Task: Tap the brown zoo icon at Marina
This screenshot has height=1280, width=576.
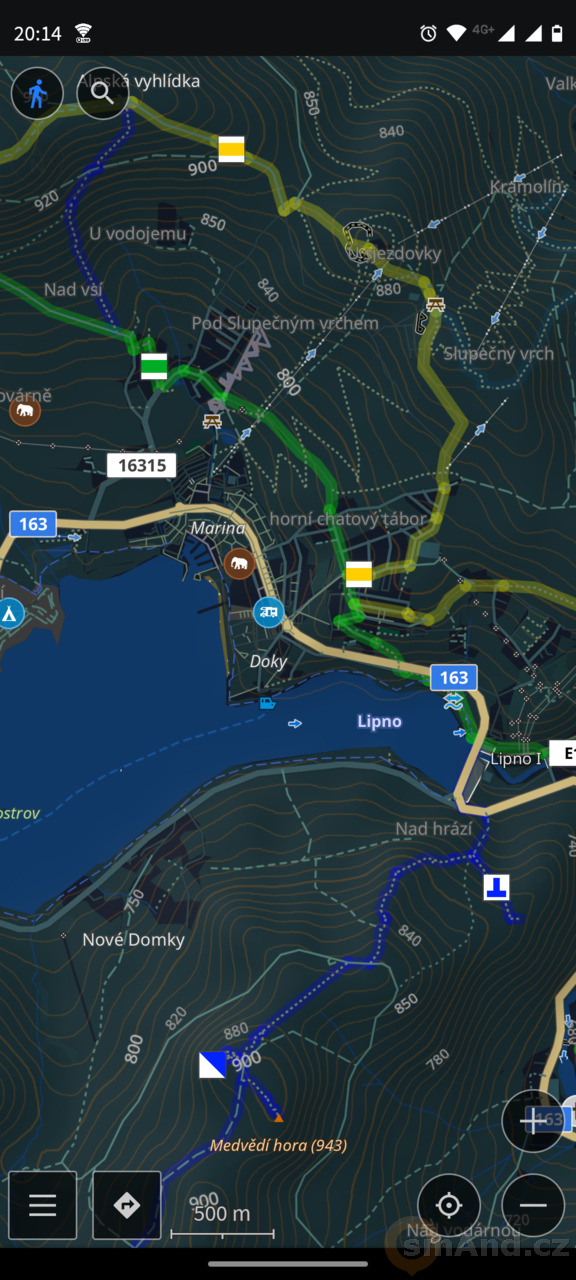Action: click(x=239, y=564)
